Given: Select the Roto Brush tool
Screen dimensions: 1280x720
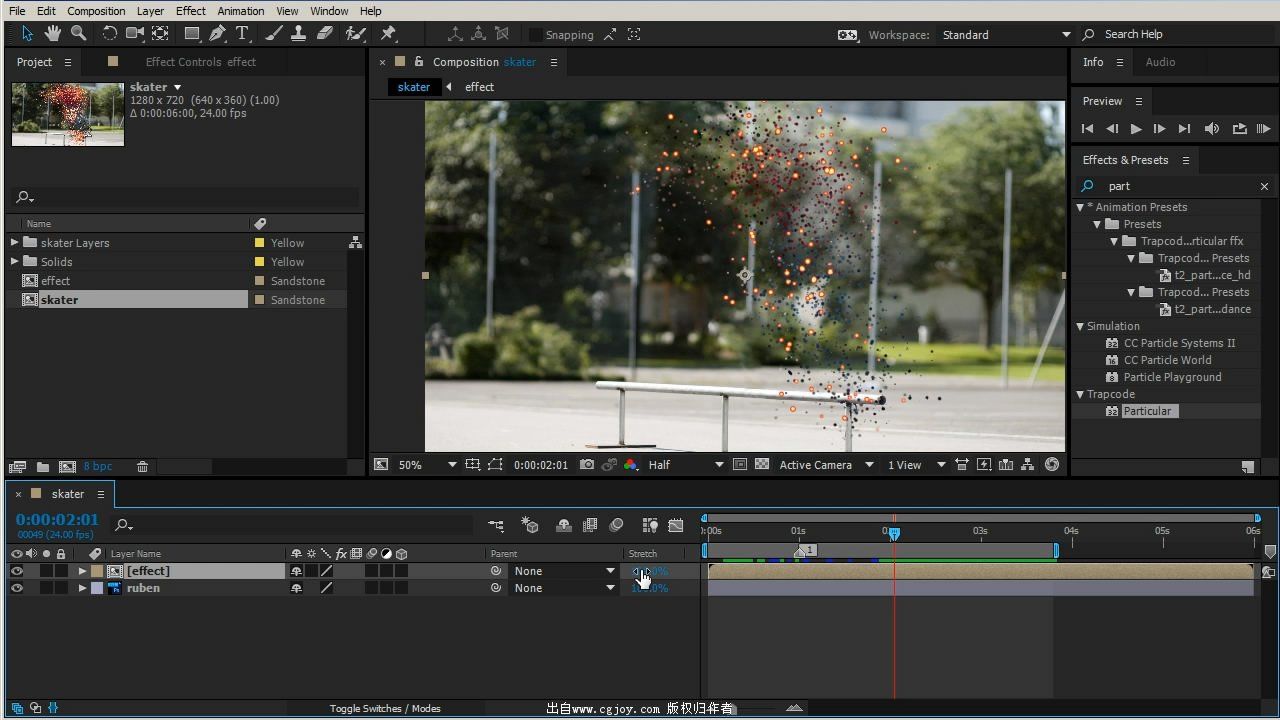Looking at the screenshot, I should [x=355, y=34].
